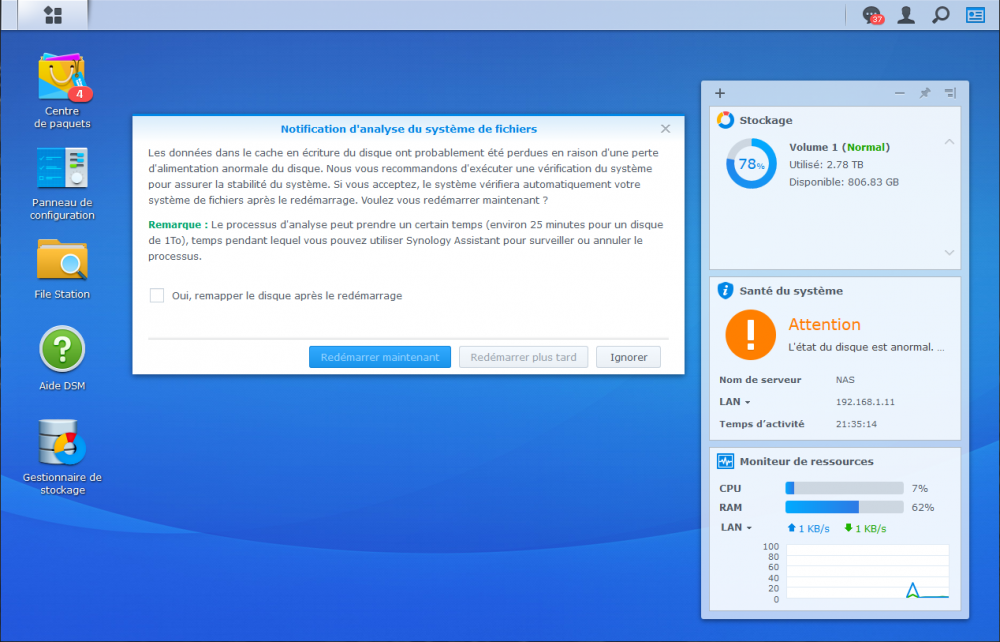Enable 'Oui, remapper le disque après le redémarrage'

point(157,295)
